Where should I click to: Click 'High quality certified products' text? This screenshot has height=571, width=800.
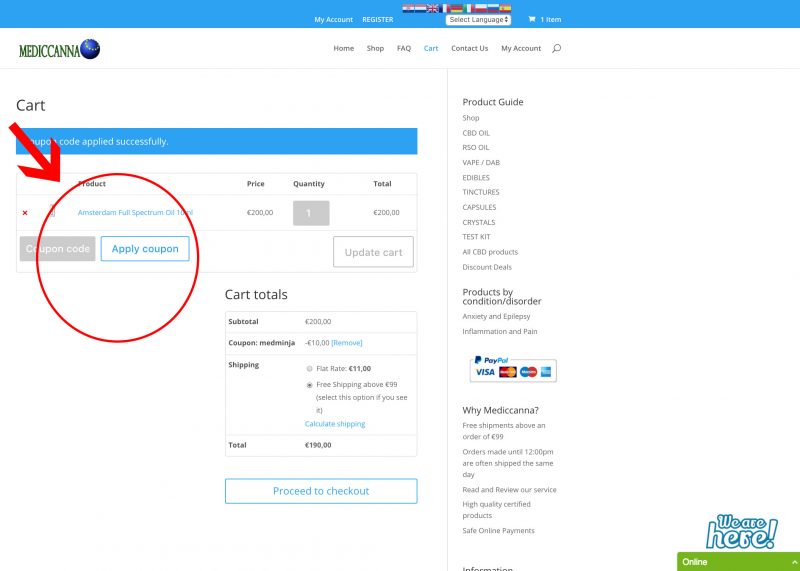point(496,510)
